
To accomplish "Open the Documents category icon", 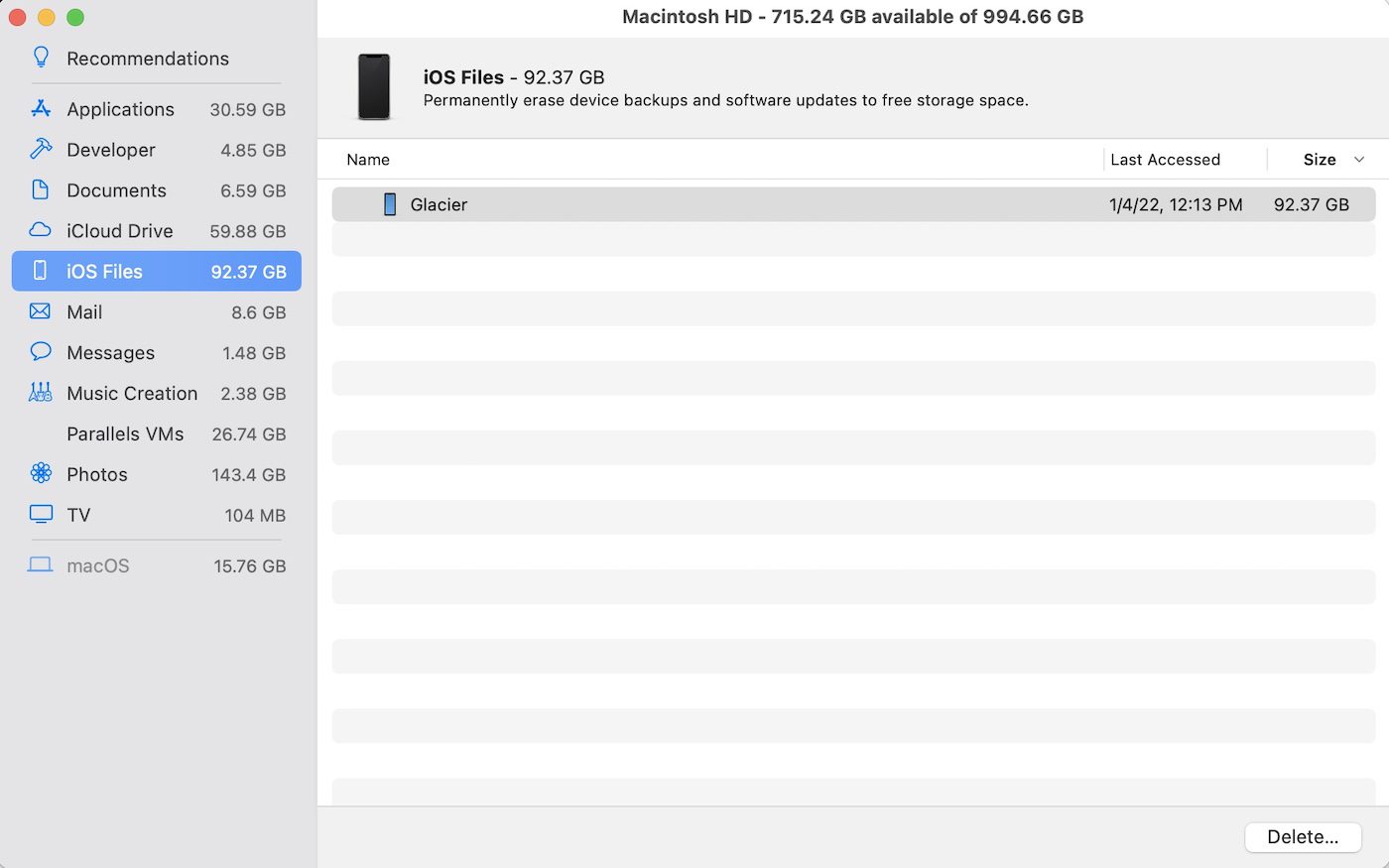I will (x=41, y=189).
